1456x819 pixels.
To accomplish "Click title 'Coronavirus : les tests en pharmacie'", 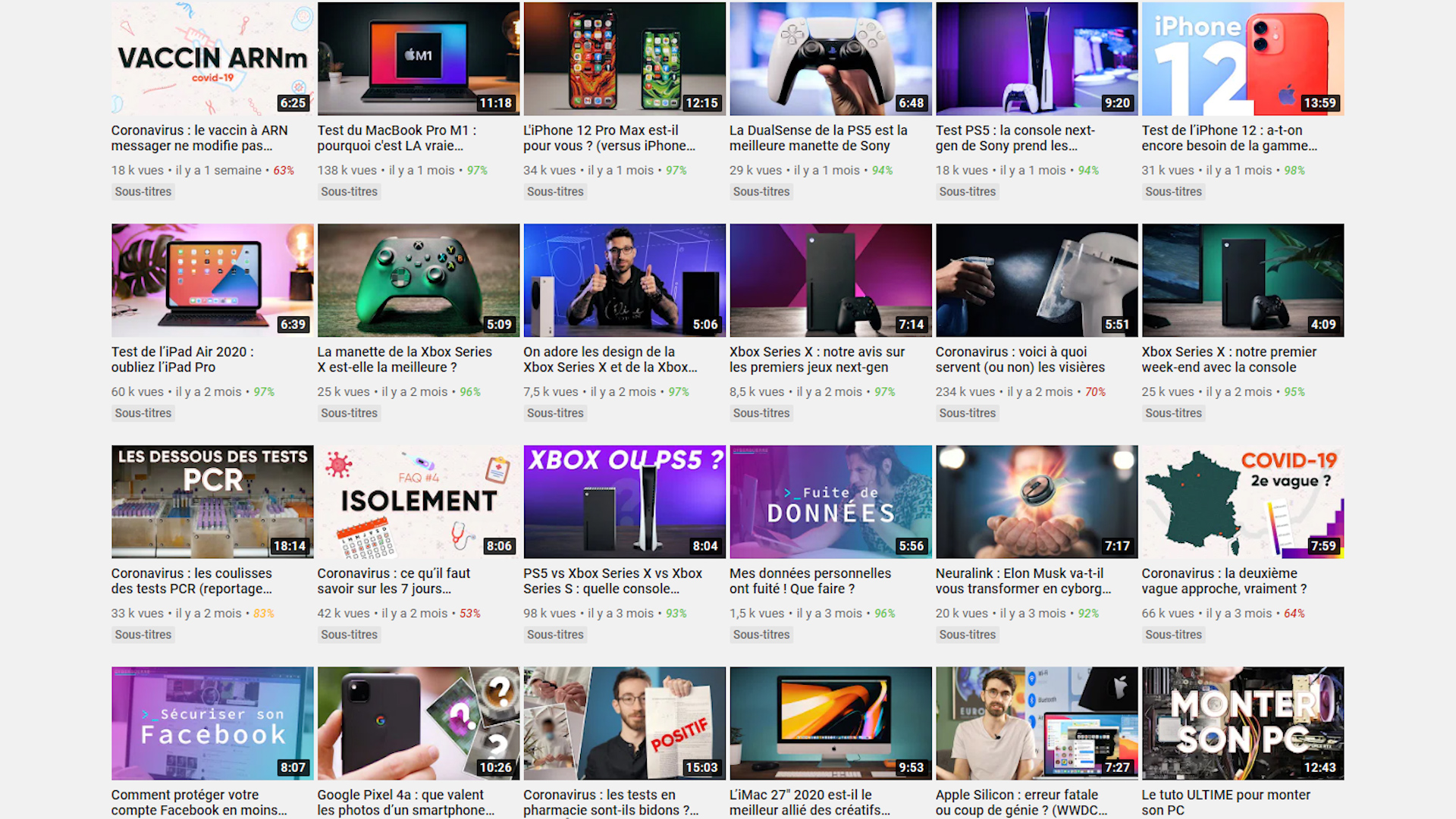I will point(611,802).
